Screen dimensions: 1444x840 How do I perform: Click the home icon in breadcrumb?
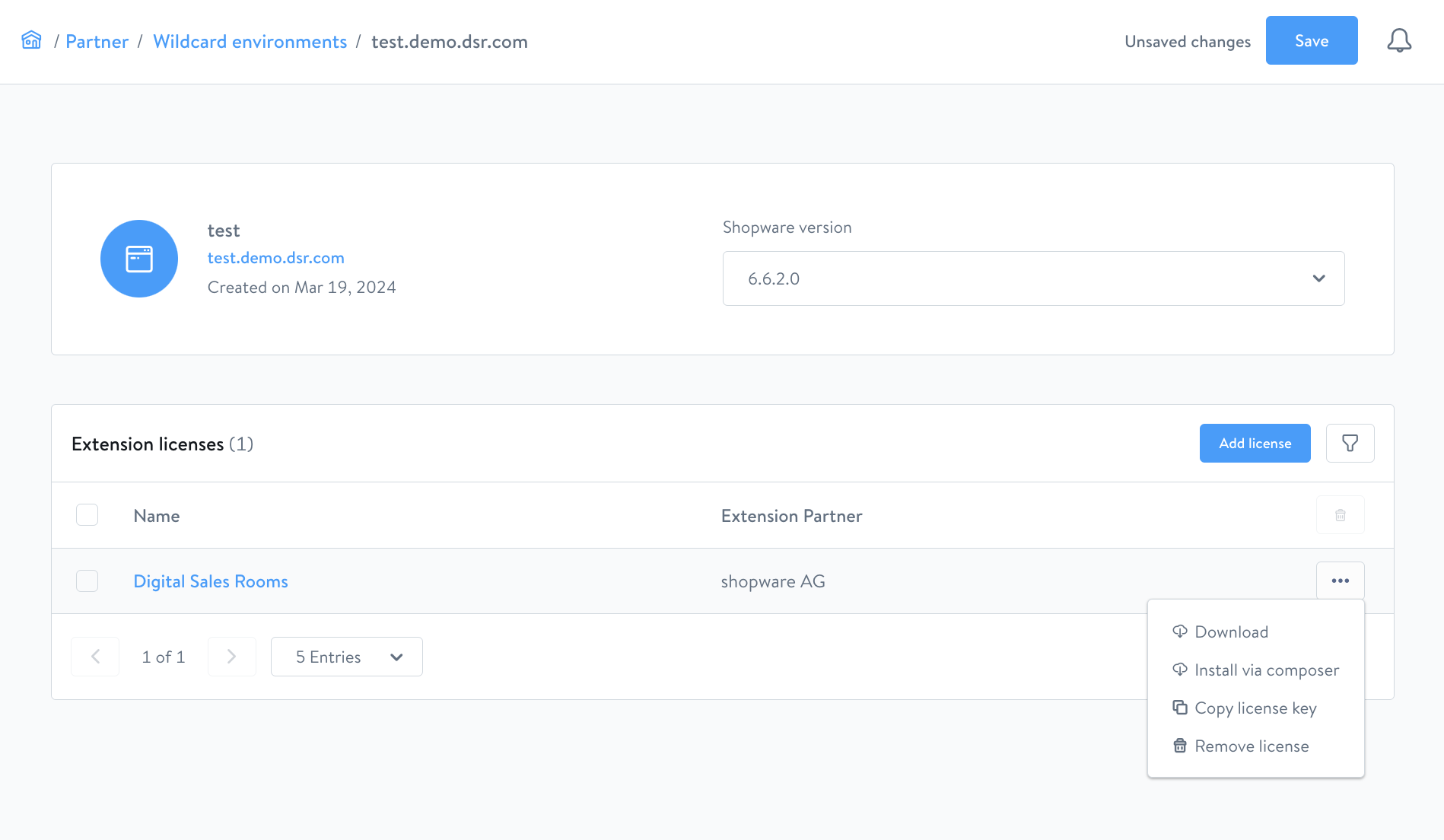tap(31, 40)
